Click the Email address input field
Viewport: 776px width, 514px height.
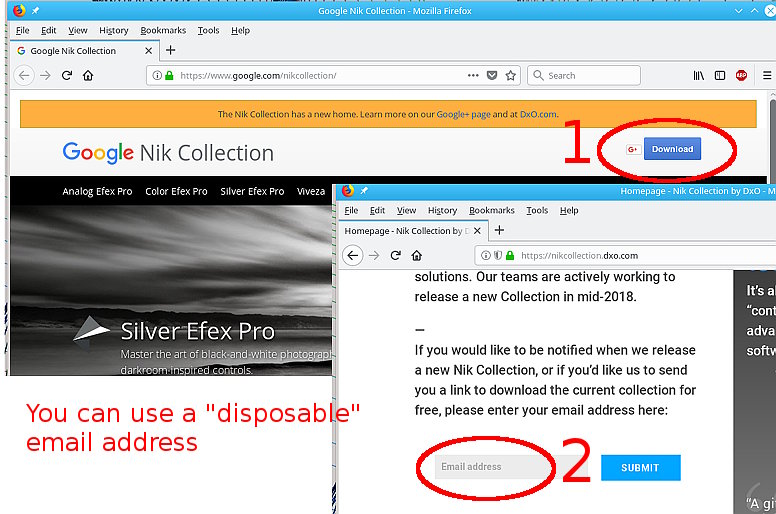(512, 467)
